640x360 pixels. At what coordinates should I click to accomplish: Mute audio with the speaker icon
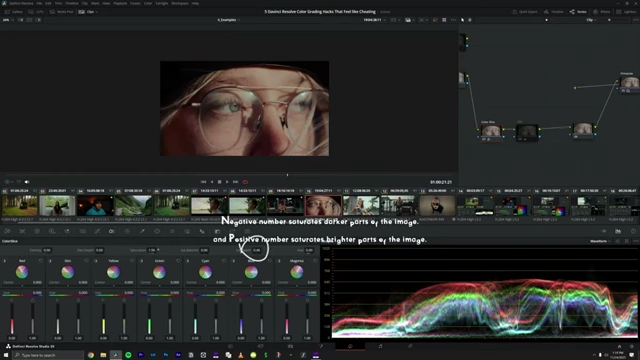pyautogui.click(x=27, y=182)
